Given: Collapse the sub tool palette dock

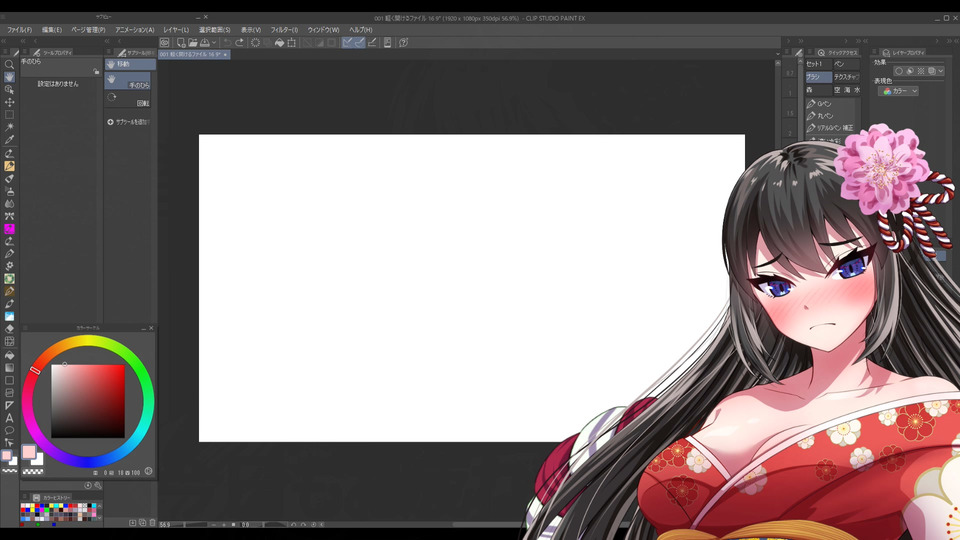Looking at the screenshot, I should 108,41.
